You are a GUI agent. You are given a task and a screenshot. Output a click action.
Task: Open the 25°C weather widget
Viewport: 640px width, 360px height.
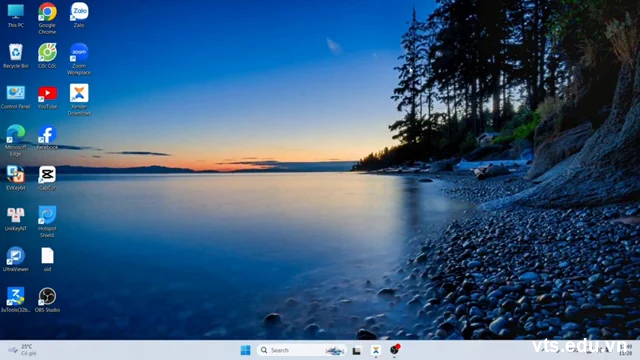[23, 350]
